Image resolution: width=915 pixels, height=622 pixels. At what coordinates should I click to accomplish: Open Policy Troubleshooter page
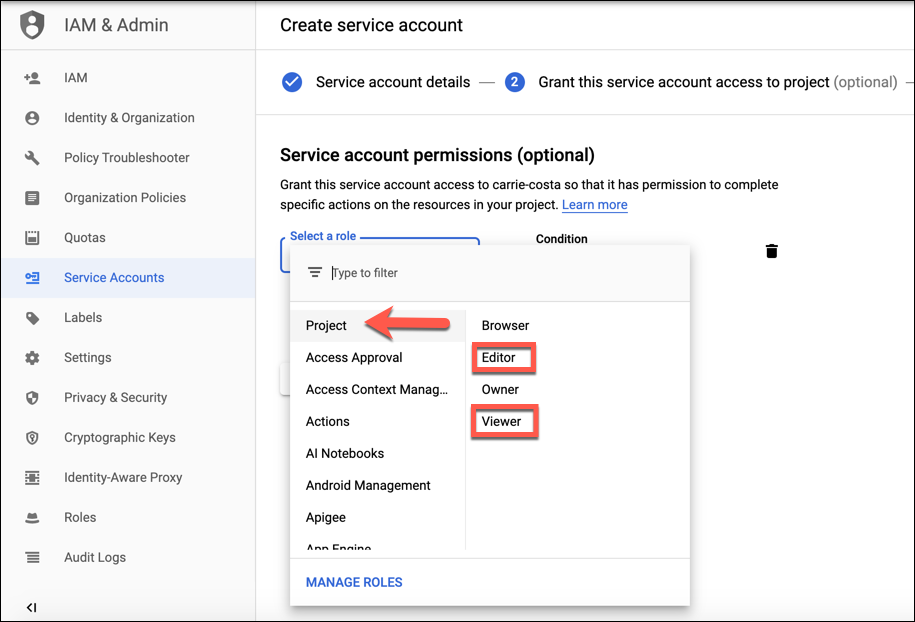click(x=128, y=158)
